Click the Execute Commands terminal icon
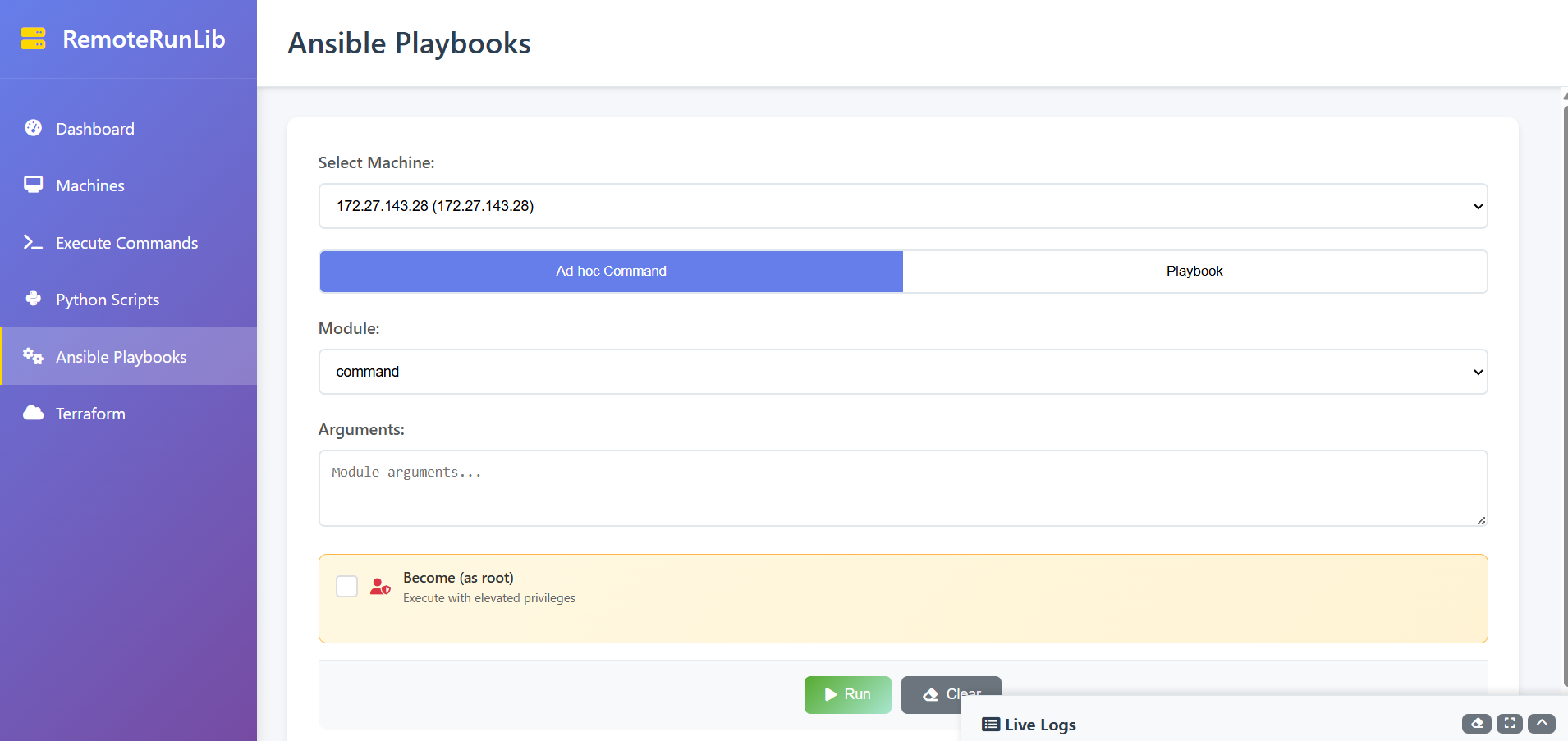Screen dimensions: 1568x741 (x=33, y=242)
